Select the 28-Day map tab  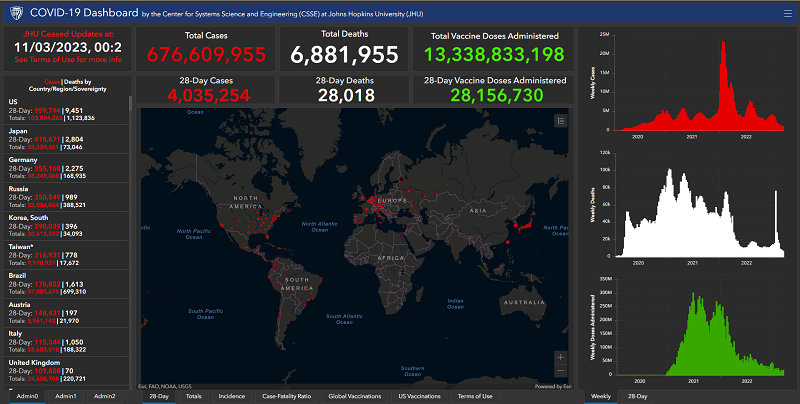159,396
